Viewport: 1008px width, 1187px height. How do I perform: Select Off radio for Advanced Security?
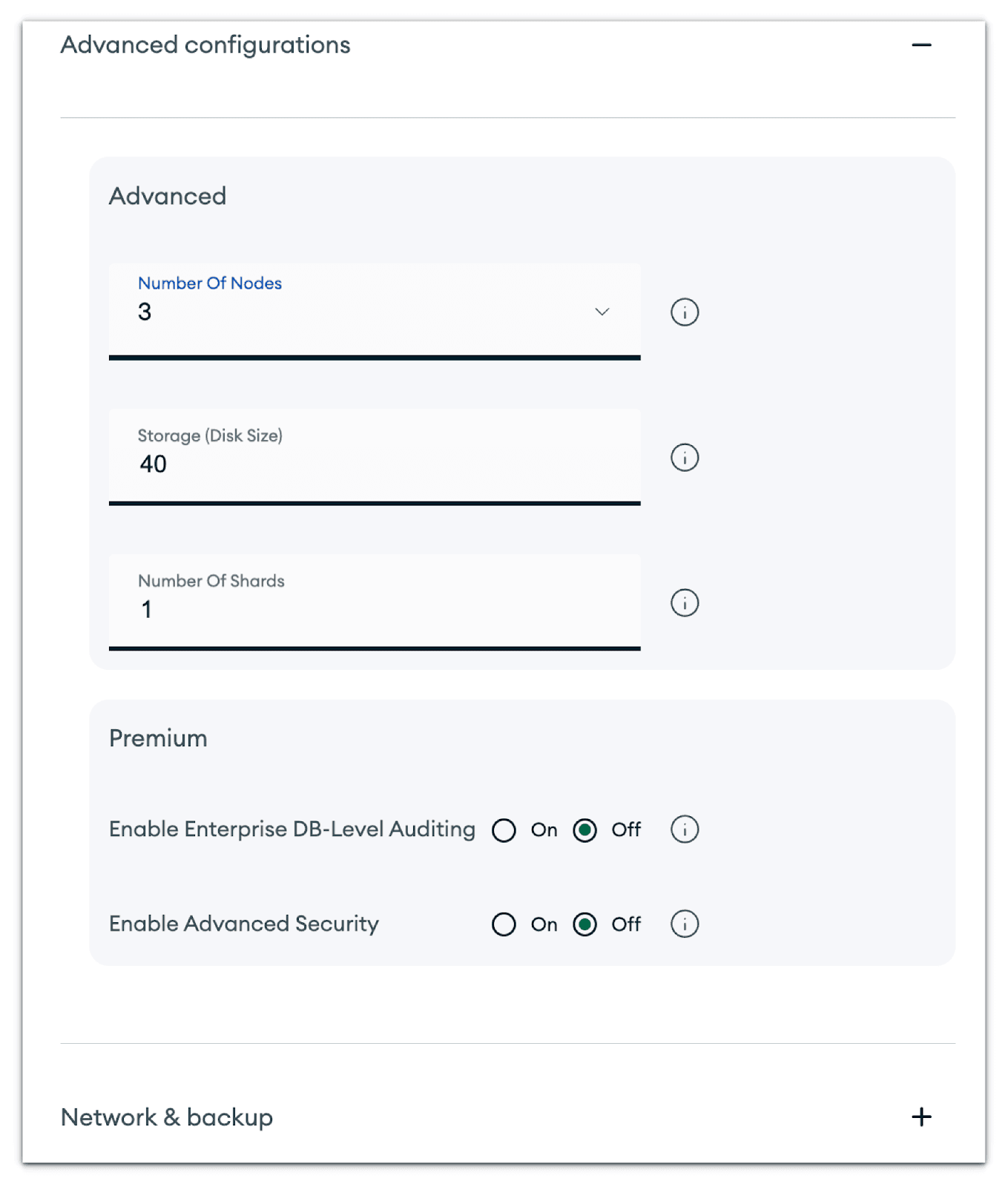(584, 924)
